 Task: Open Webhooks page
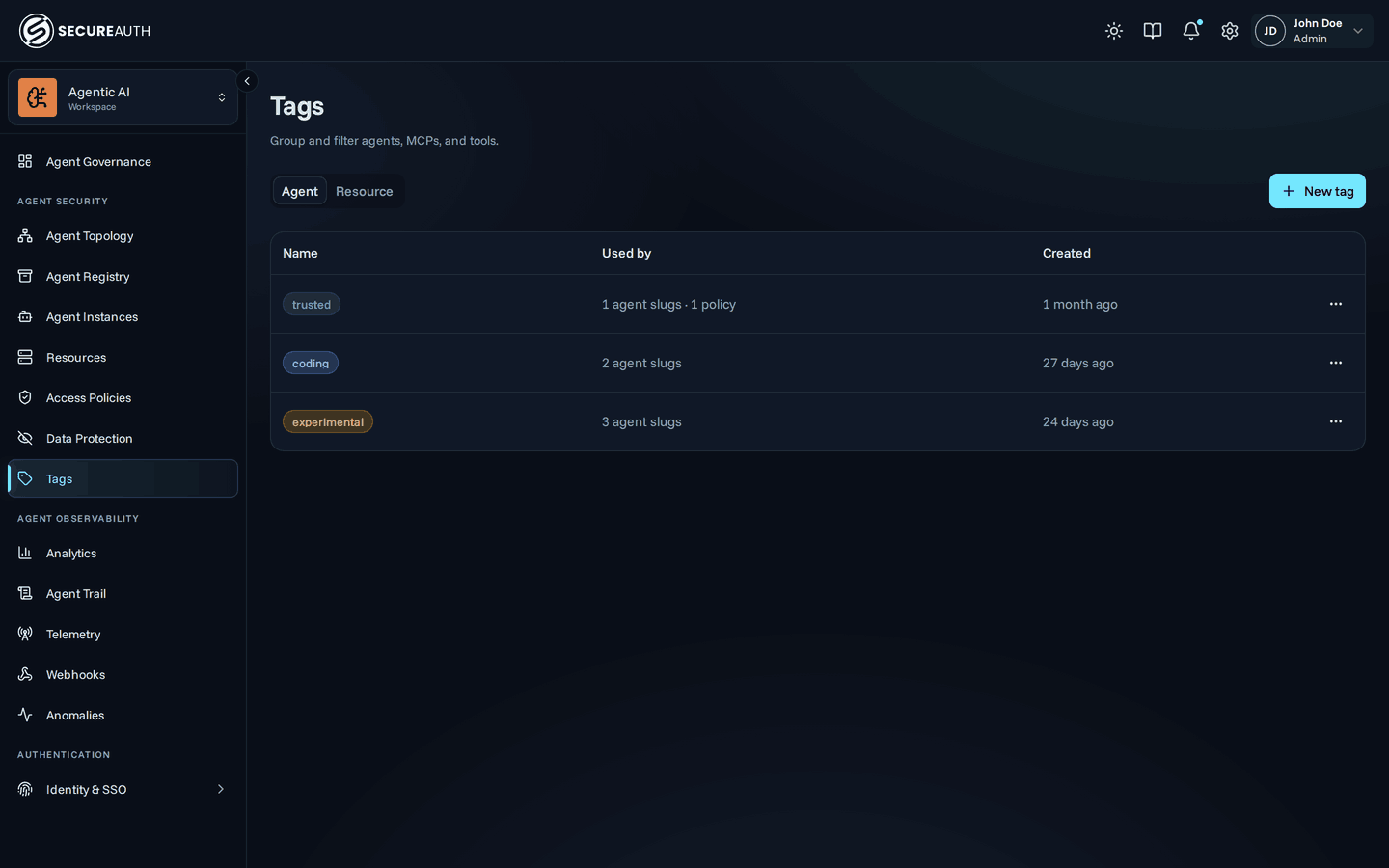point(123,674)
